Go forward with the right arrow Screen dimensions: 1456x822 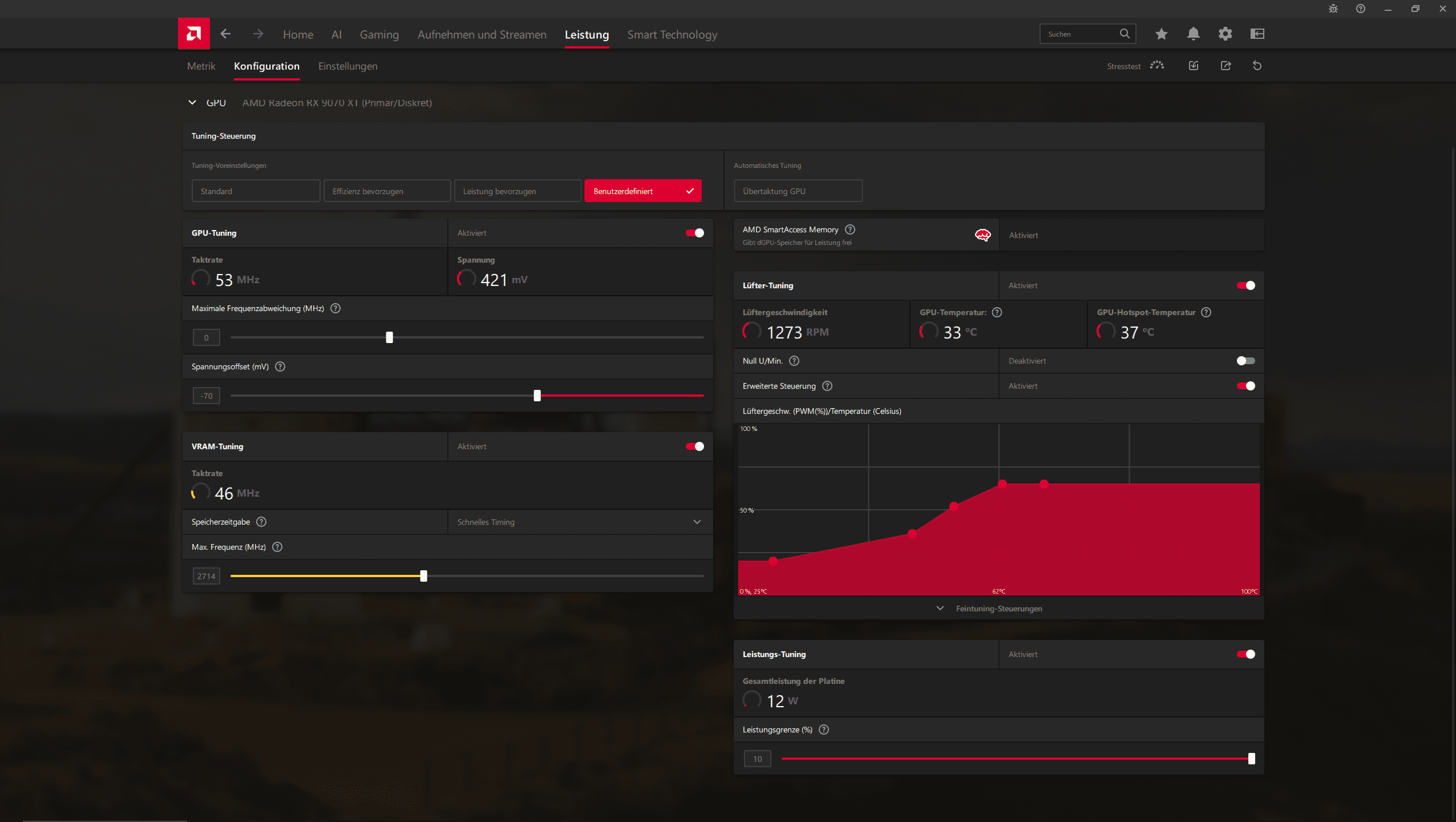258,34
